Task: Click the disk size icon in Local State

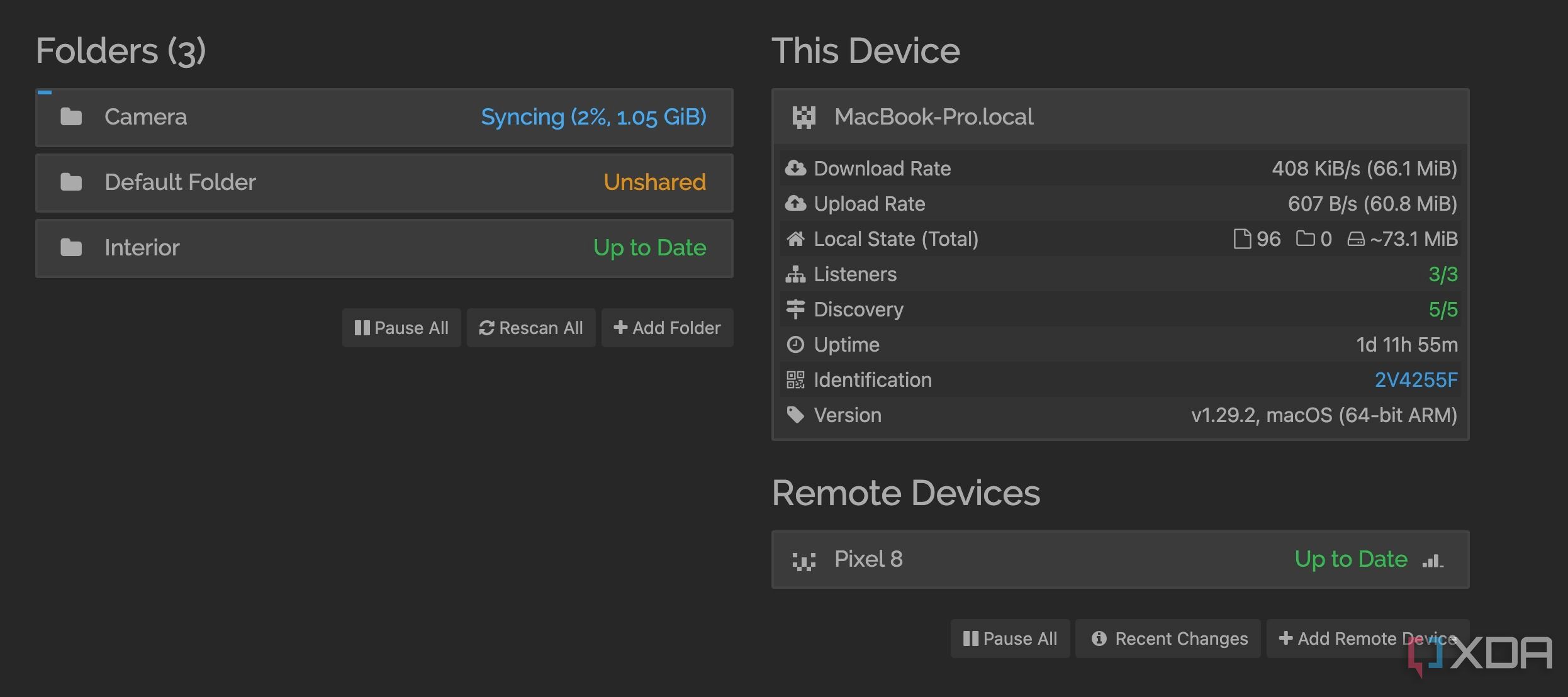Action: [1356, 240]
